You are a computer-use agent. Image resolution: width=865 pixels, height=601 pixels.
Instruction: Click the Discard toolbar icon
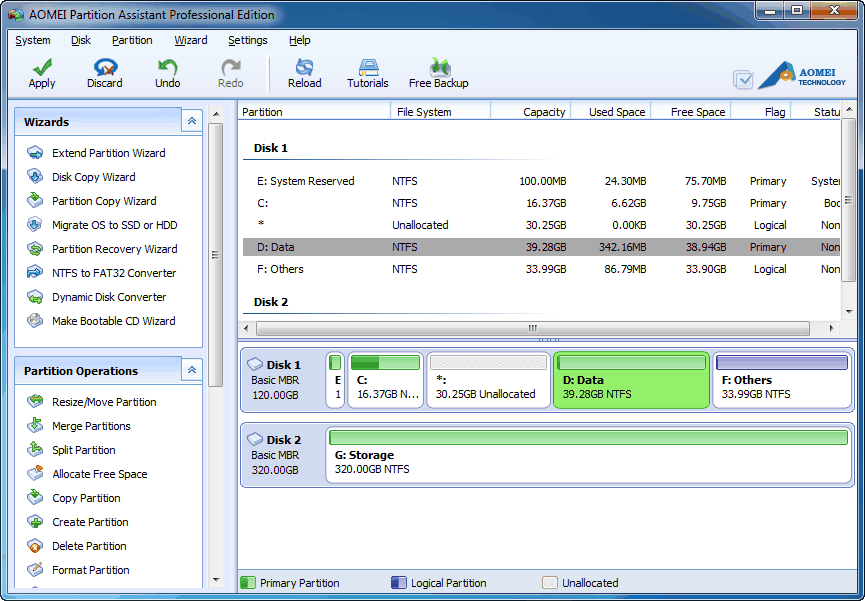(x=105, y=67)
